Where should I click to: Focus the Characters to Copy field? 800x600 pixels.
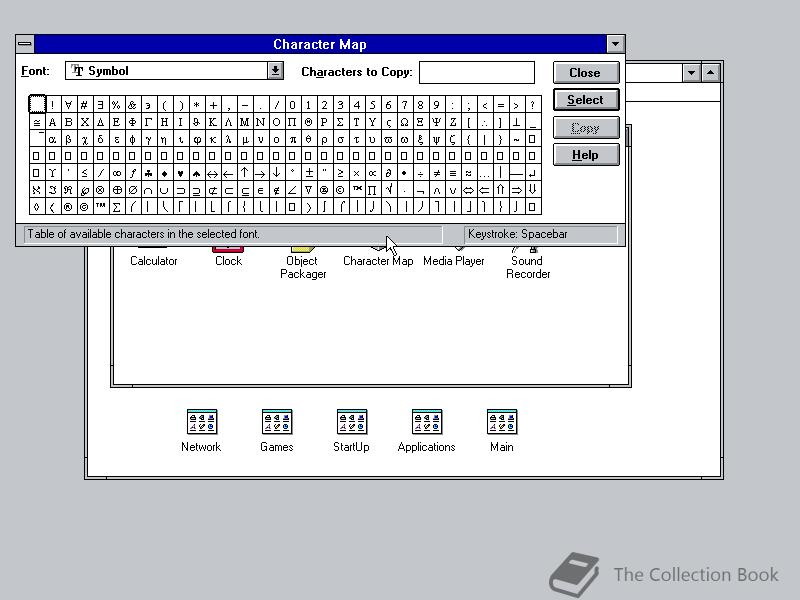tap(477, 72)
